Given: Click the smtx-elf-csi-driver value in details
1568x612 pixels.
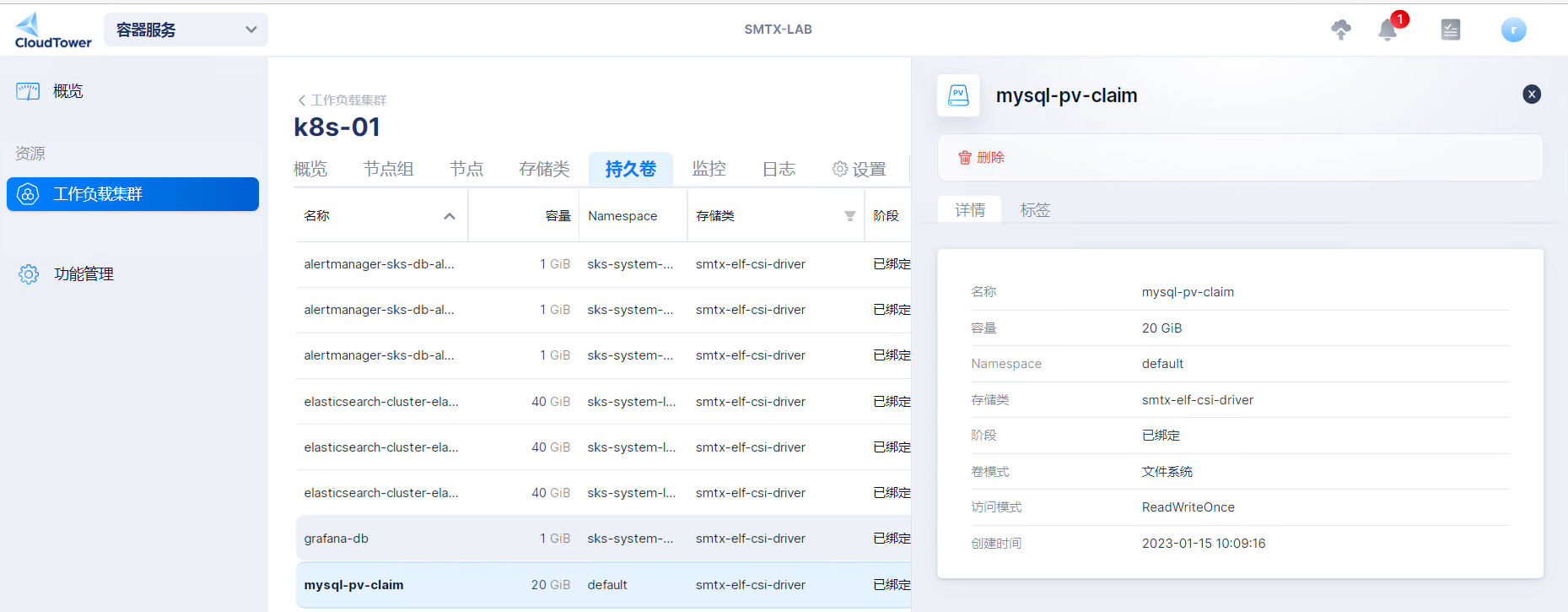Looking at the screenshot, I should pos(1198,400).
